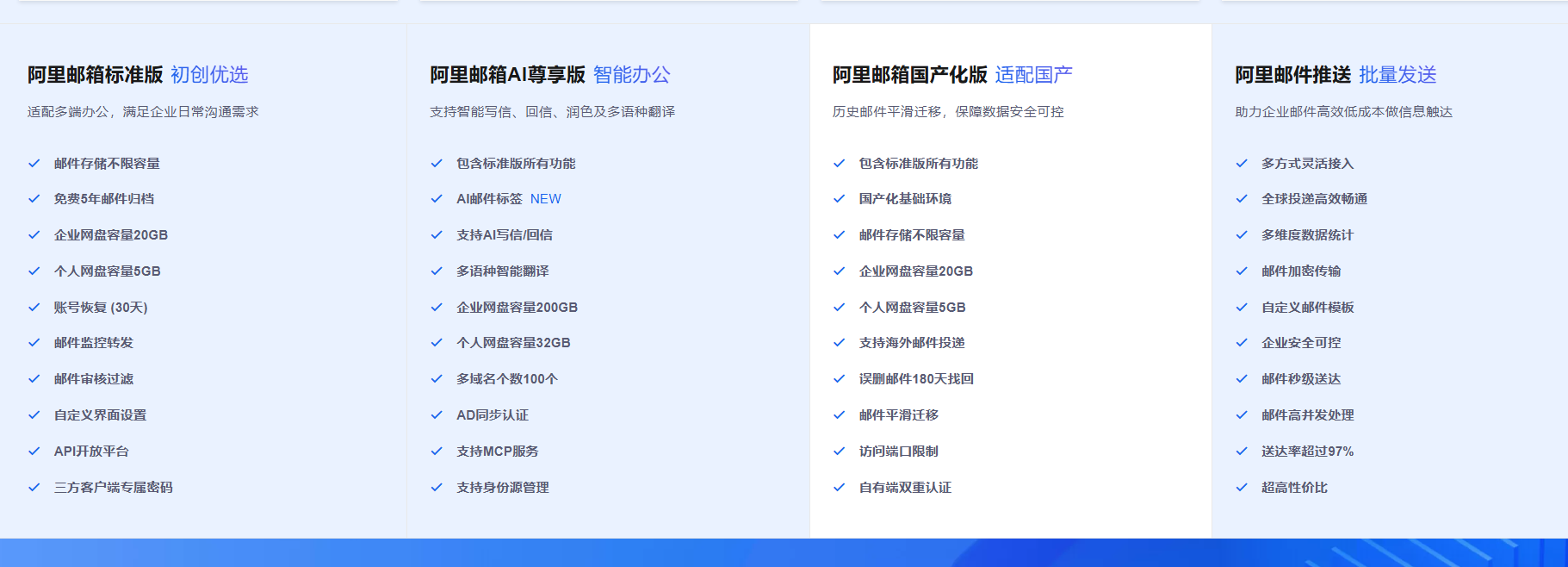This screenshot has height=567, width=1568.
Task: Click the 适配国产 tagline
Action: [1034, 75]
